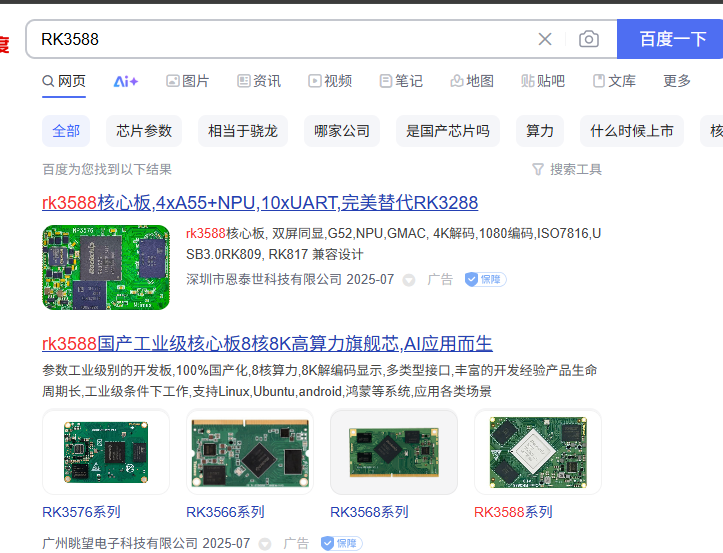Open the RK3568系列 link
Image resolution: width=723 pixels, height=553 pixels.
[369, 512]
